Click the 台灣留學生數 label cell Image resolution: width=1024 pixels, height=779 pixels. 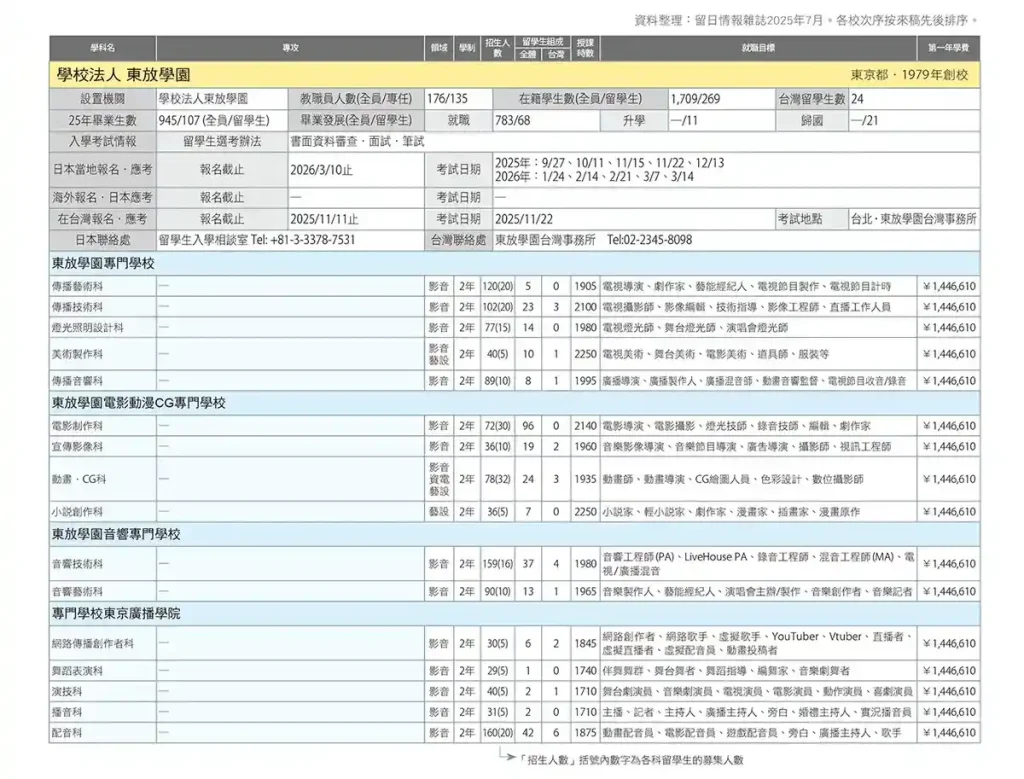click(x=812, y=99)
